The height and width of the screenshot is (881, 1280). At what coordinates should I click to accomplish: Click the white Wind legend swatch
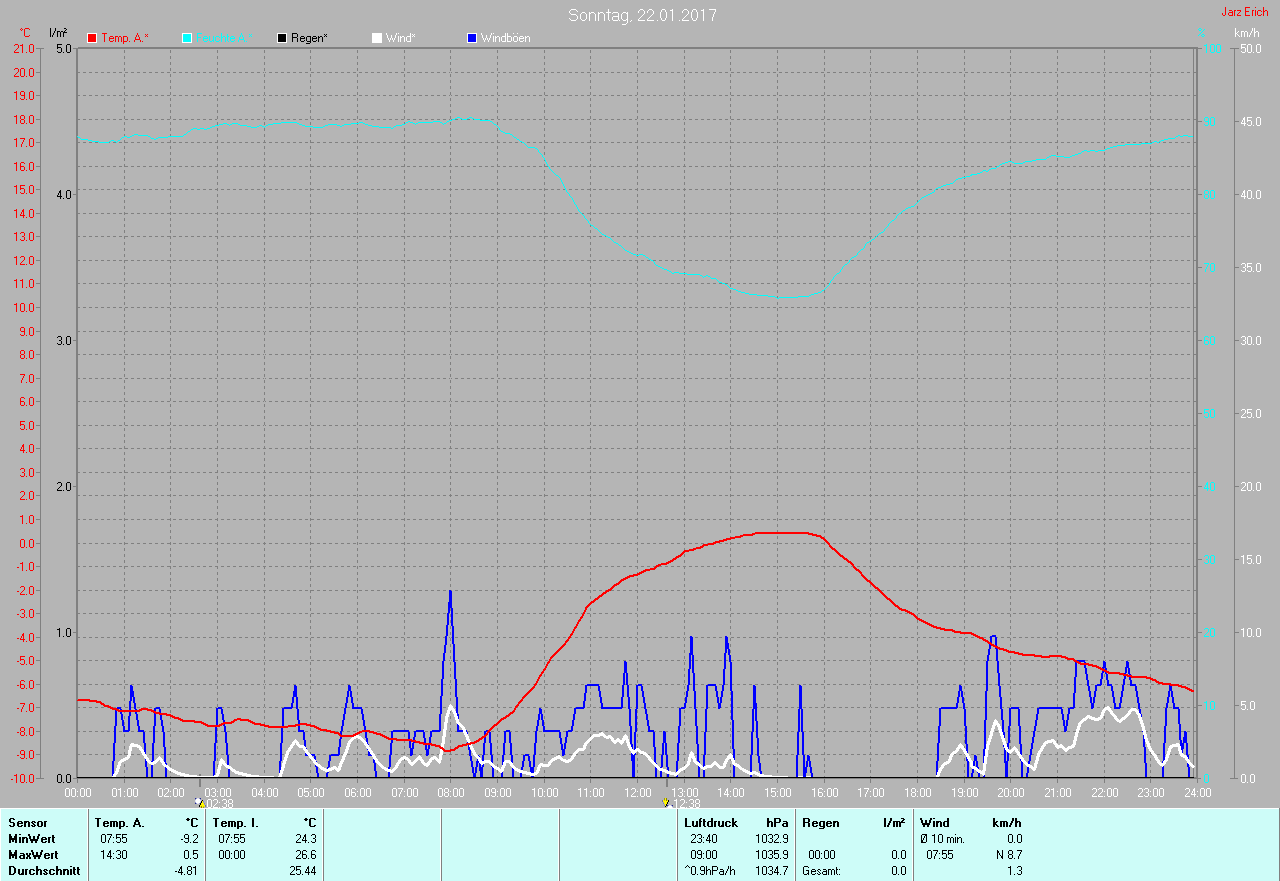(x=377, y=38)
